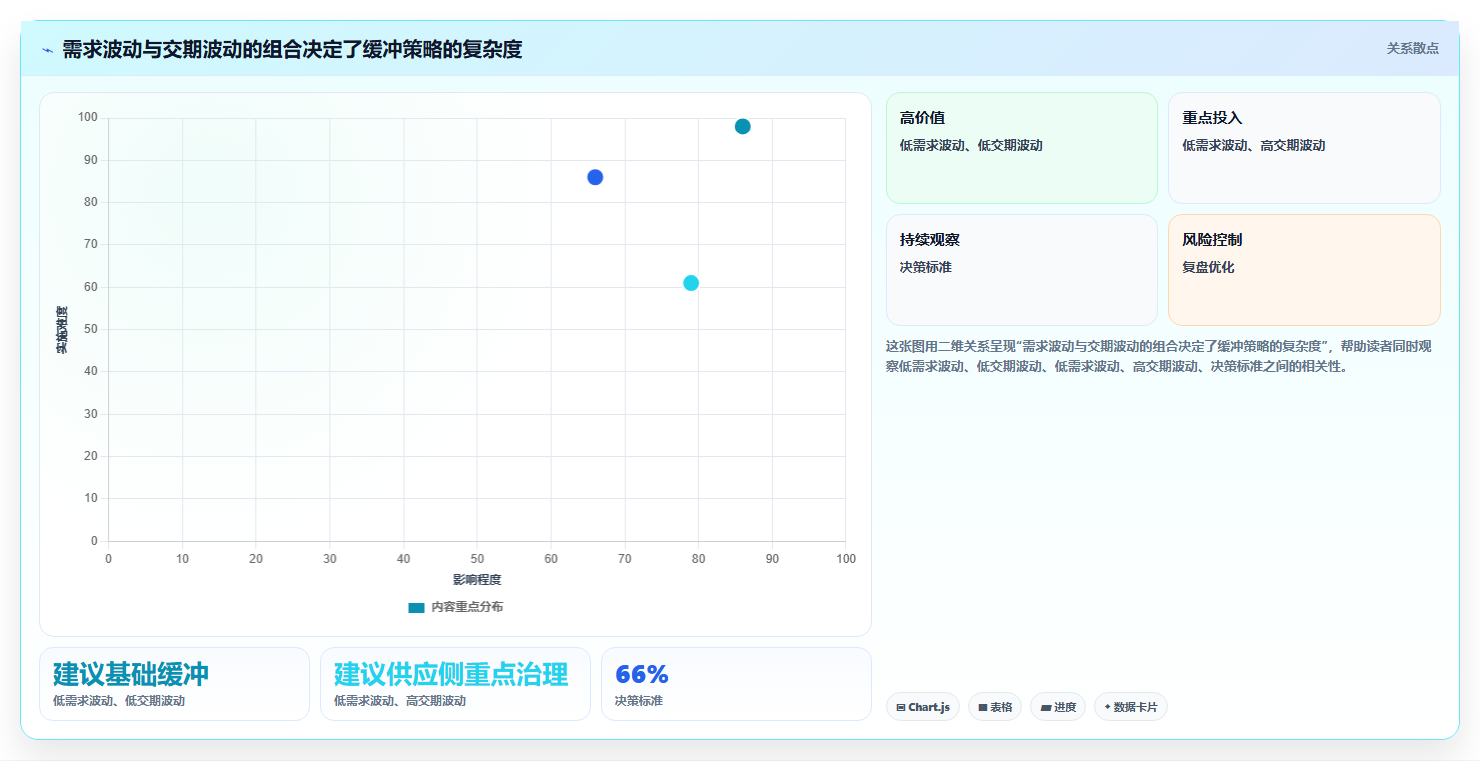Click the Chart.js chip icon
1480x761 pixels.
(x=901, y=707)
